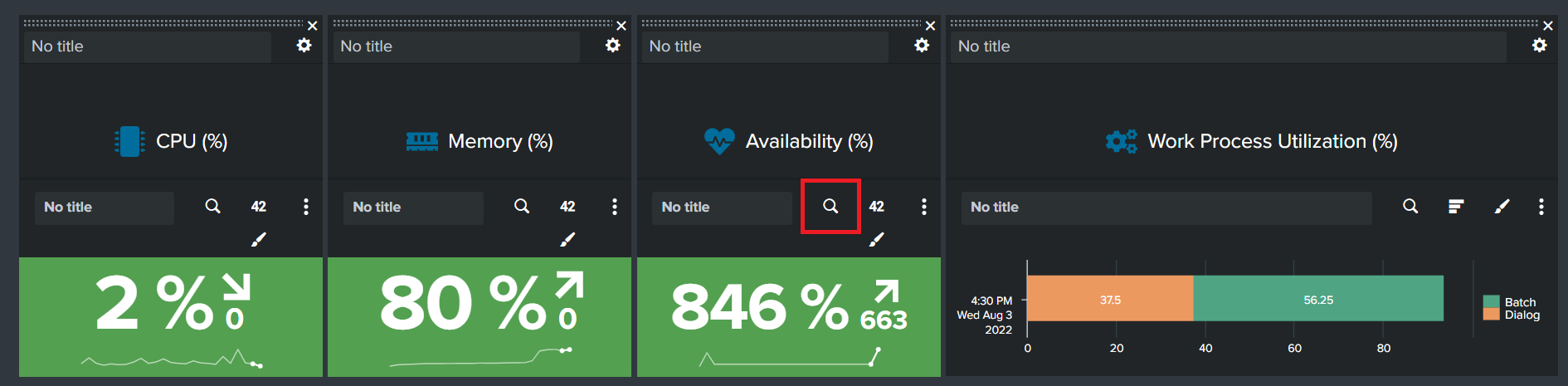Select number format 42 in CPU visualization

pos(259,207)
